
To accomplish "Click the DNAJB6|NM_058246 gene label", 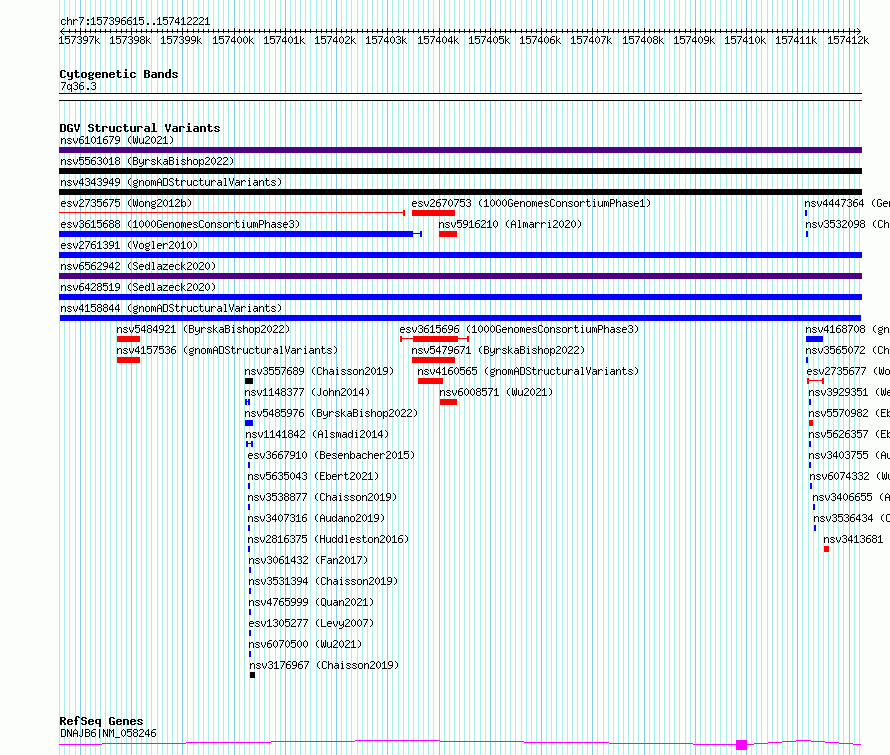I will tap(108, 733).
